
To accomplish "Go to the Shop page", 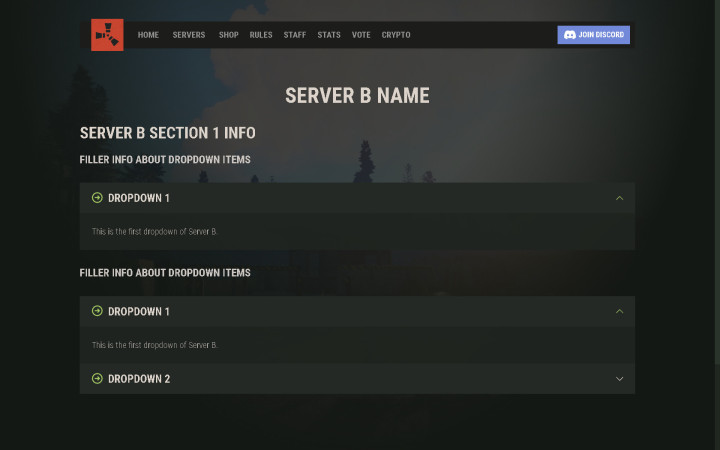I will pos(229,35).
